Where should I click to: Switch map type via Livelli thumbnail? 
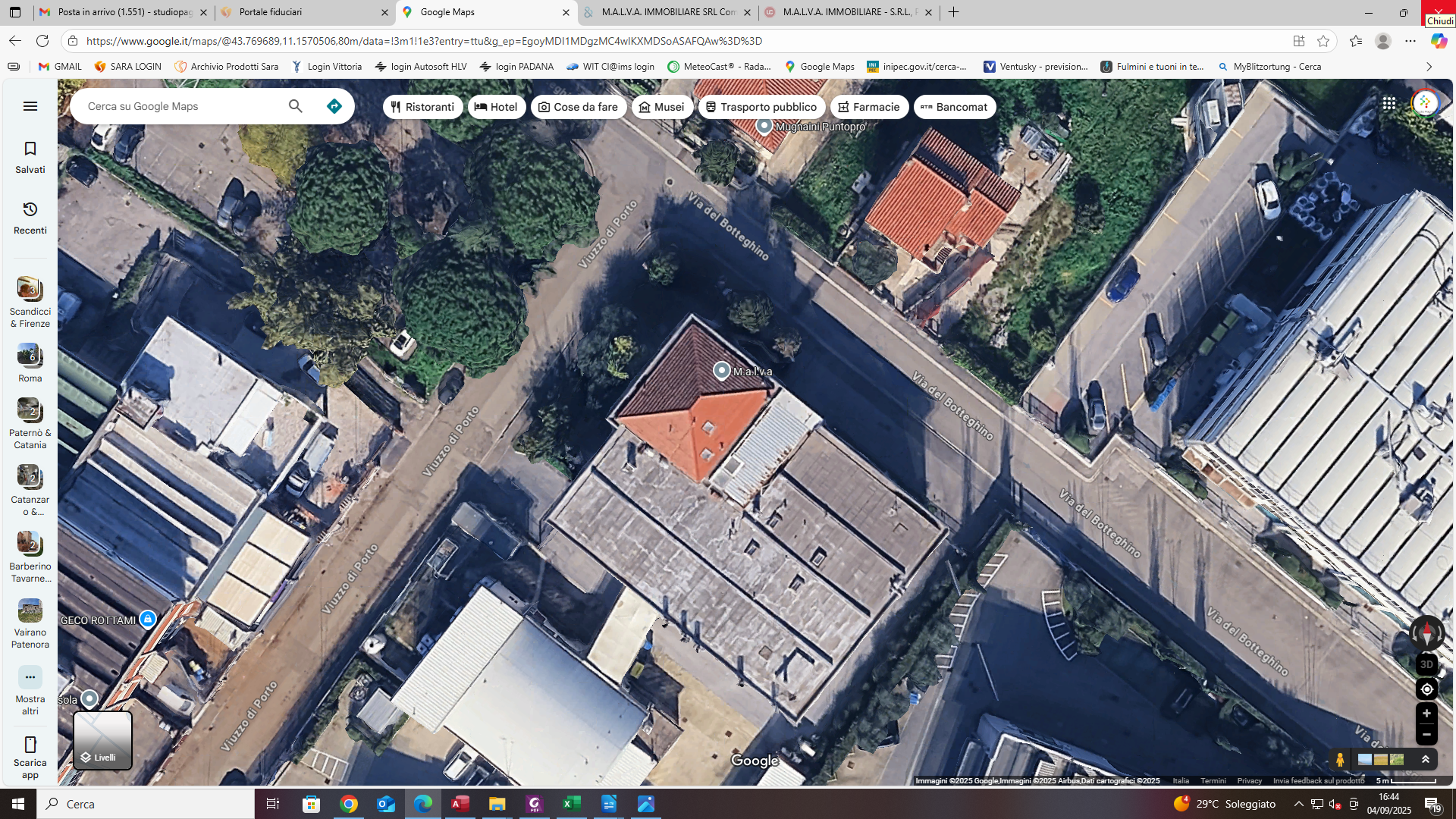(x=102, y=740)
